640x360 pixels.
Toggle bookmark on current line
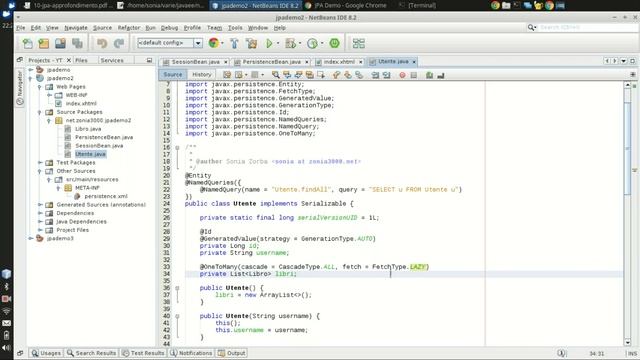(x=359, y=75)
